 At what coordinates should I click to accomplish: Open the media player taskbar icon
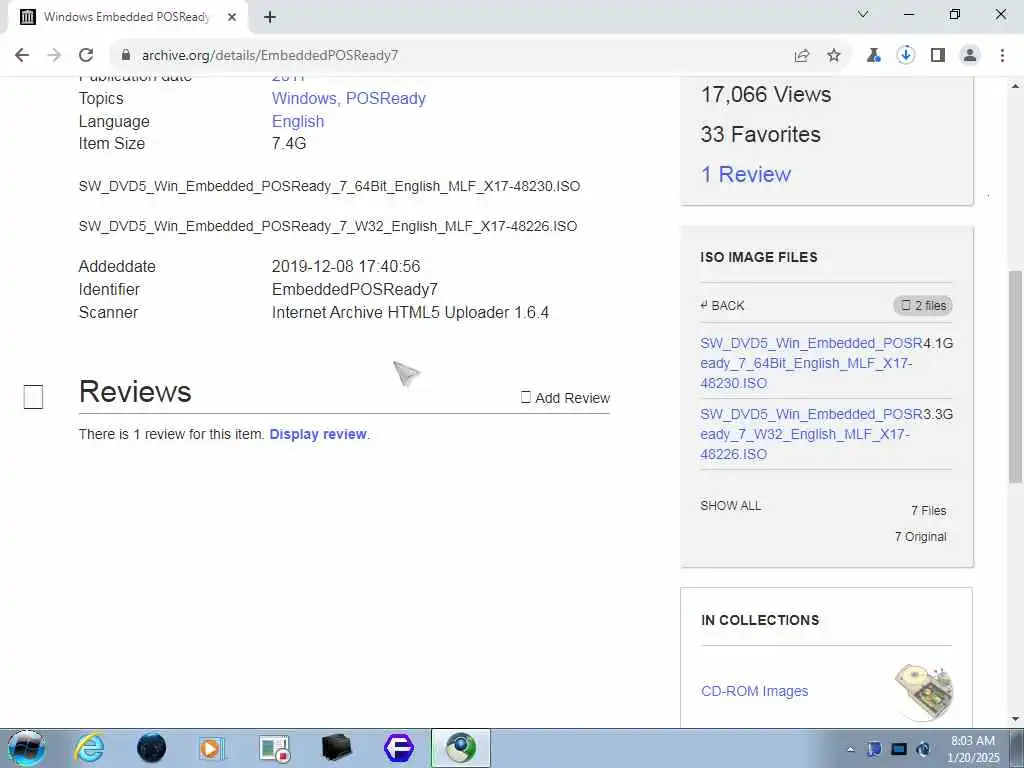[212, 748]
